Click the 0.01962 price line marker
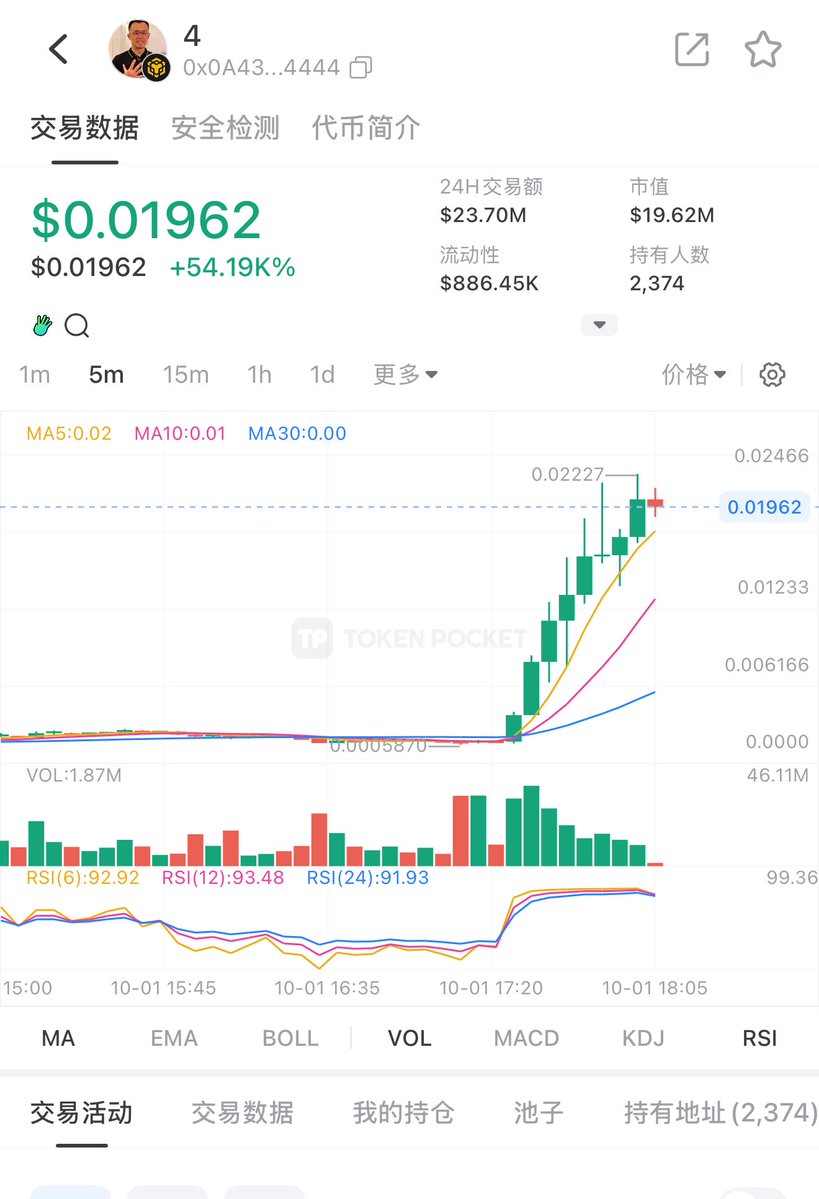The height and width of the screenshot is (1199, 819). click(764, 507)
